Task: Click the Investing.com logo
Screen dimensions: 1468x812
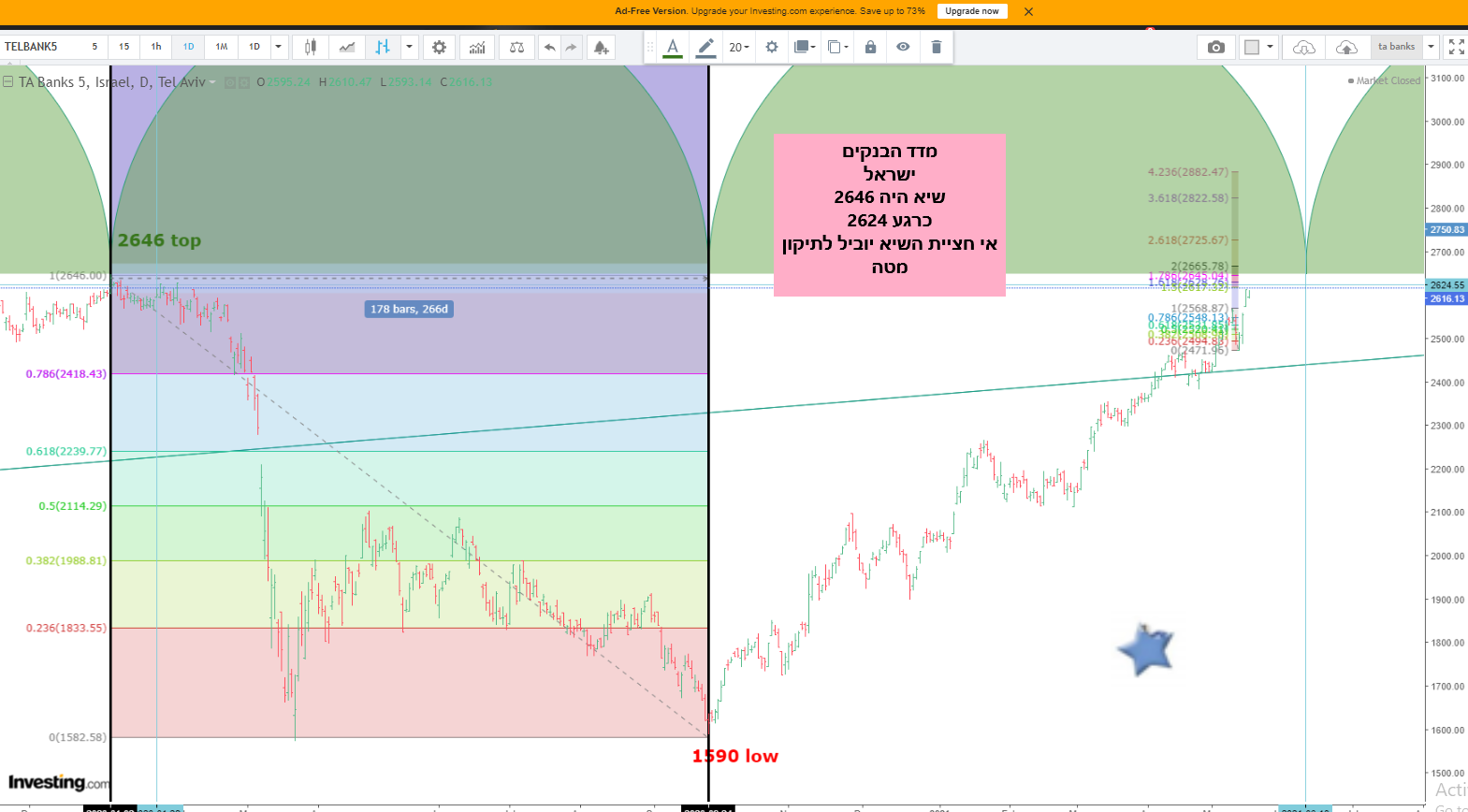Action: [58, 782]
